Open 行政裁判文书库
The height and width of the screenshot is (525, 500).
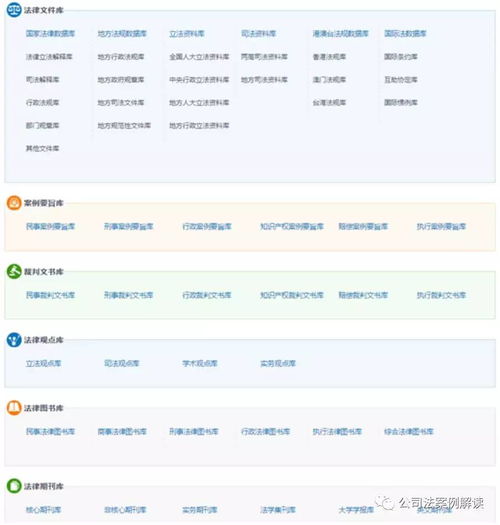(207, 295)
